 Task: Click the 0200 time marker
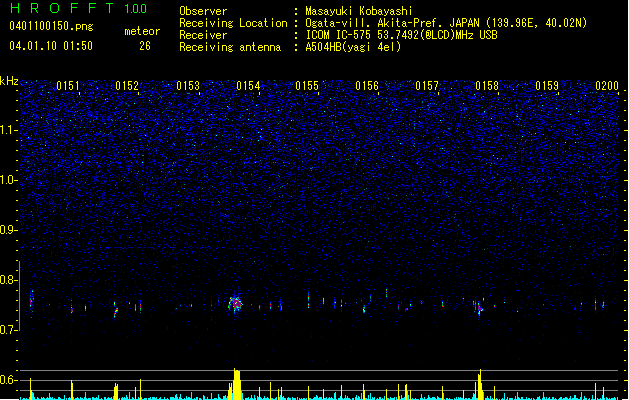tap(607, 86)
